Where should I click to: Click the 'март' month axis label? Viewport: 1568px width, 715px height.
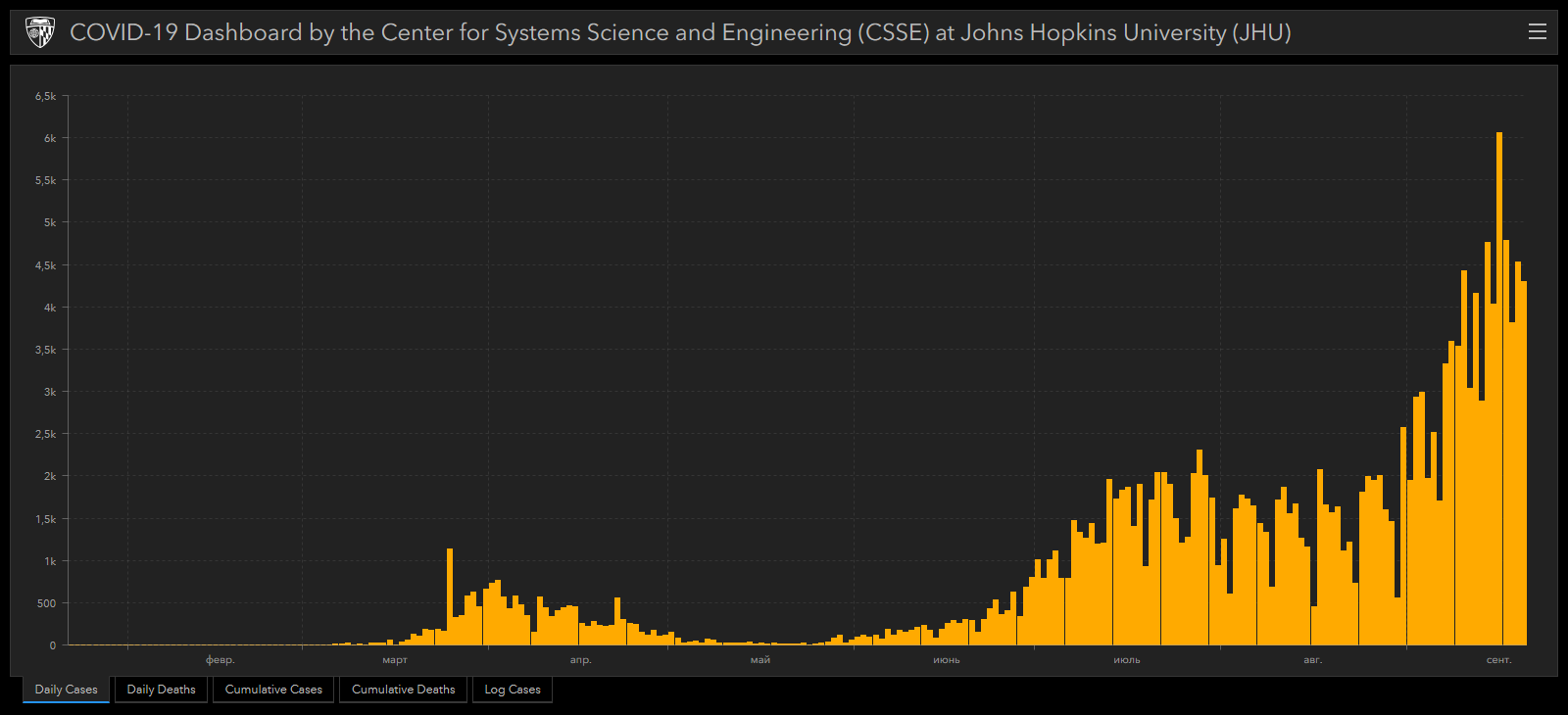point(395,660)
